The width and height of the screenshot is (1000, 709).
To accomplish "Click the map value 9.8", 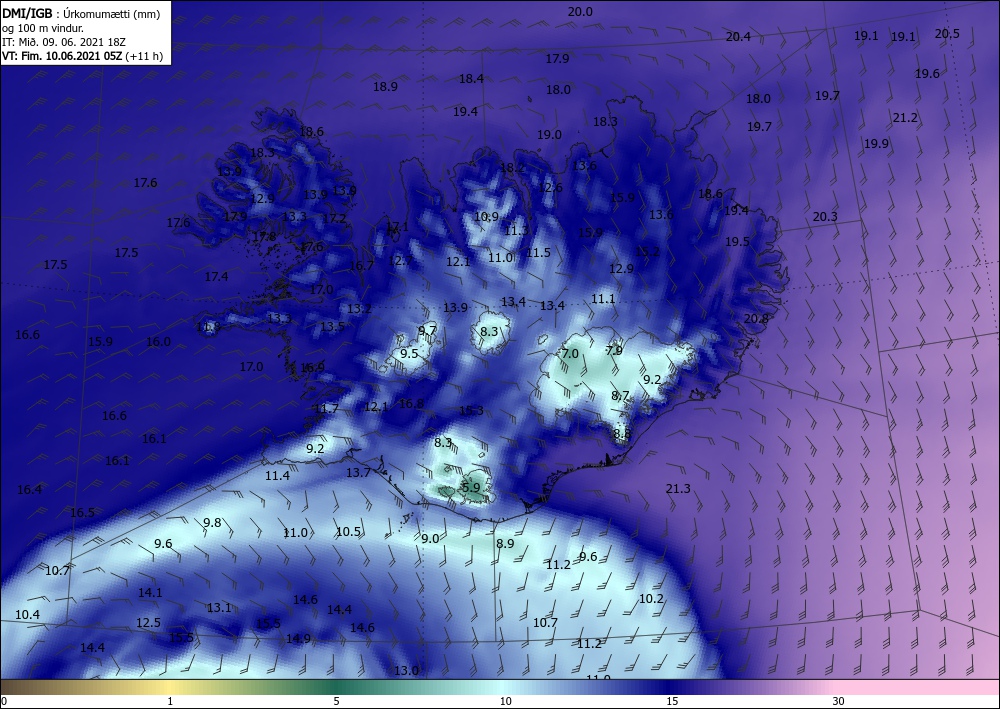I will 212,523.
